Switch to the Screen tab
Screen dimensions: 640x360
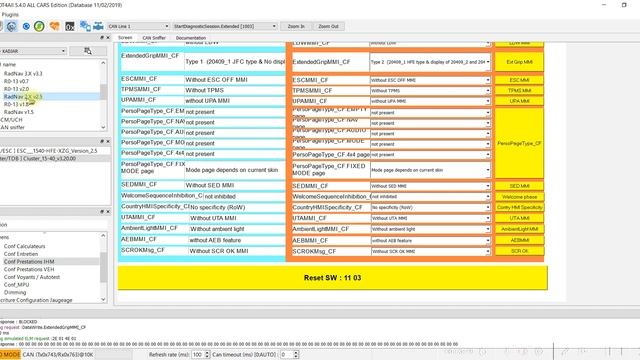[x=125, y=38]
